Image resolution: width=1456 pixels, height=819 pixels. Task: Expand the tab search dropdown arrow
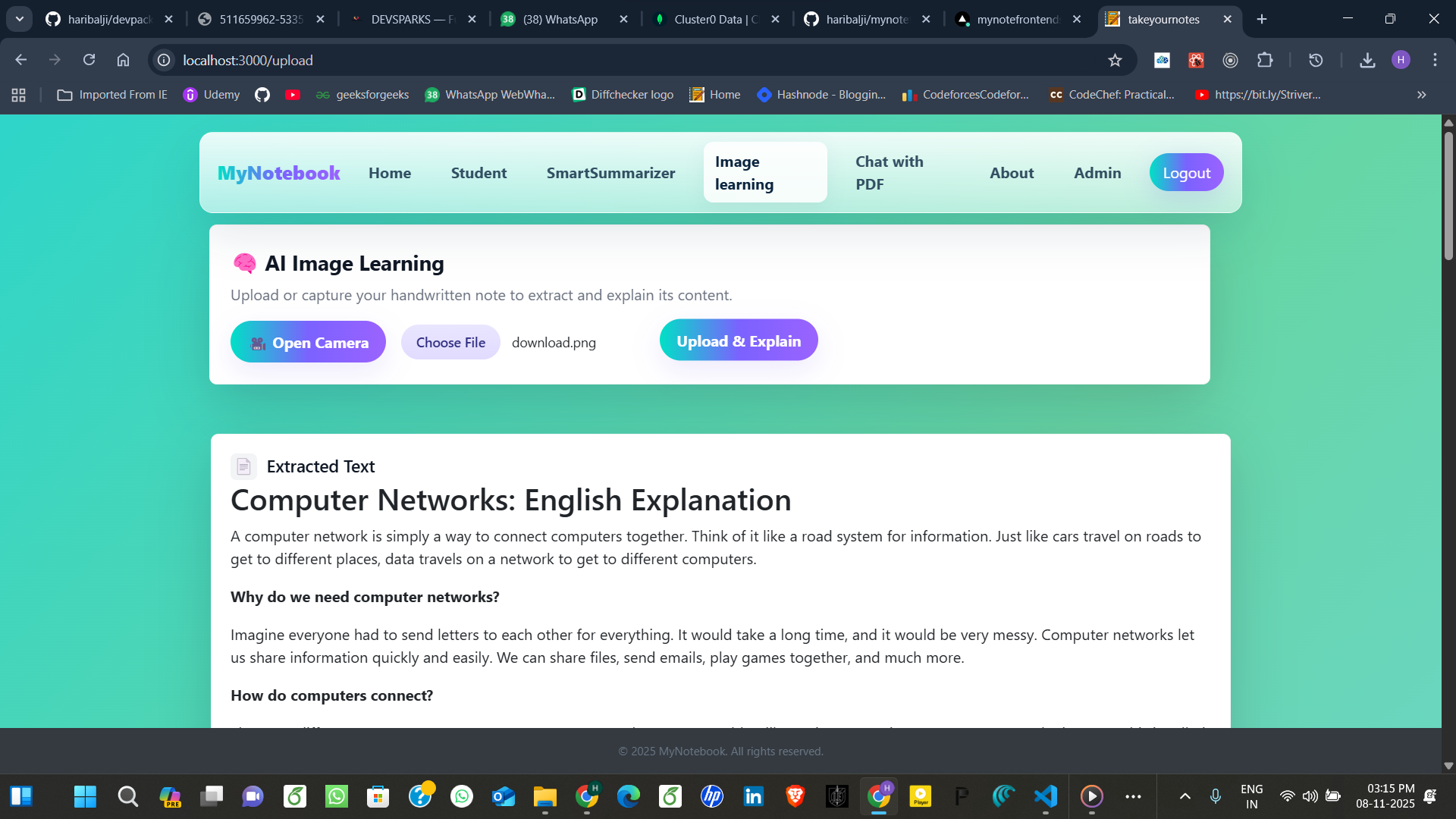[x=20, y=19]
